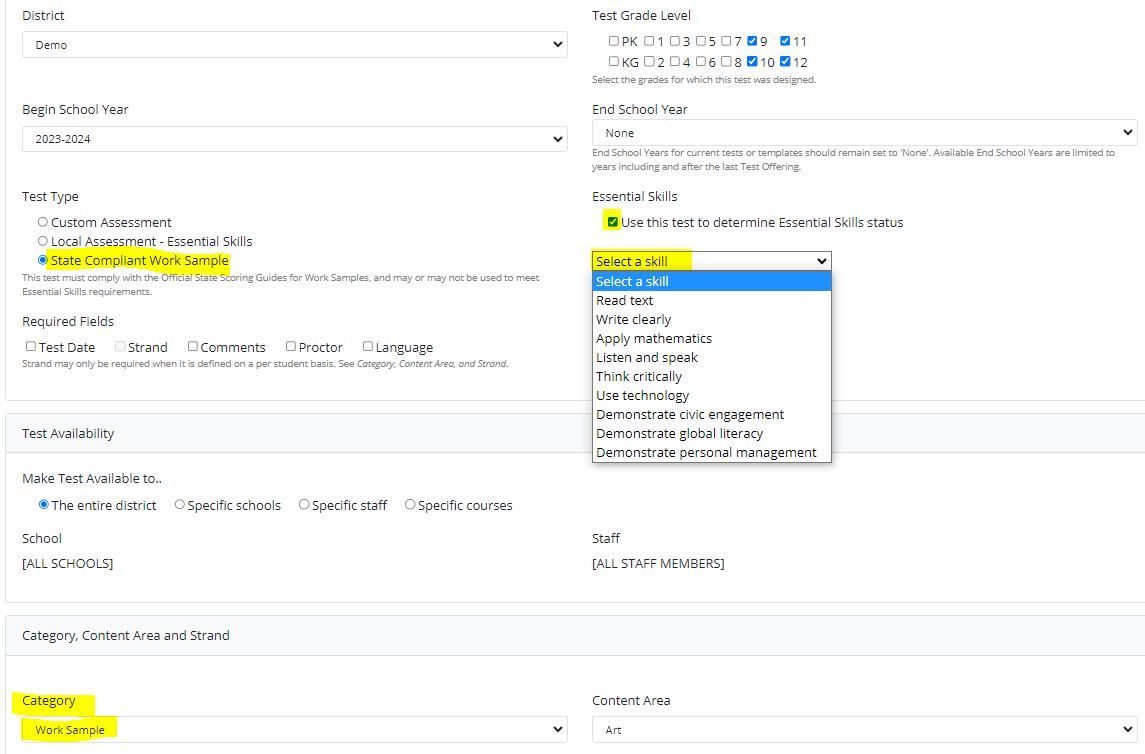Open the District dropdown
This screenshot has height=754, width=1145.
click(x=294, y=45)
